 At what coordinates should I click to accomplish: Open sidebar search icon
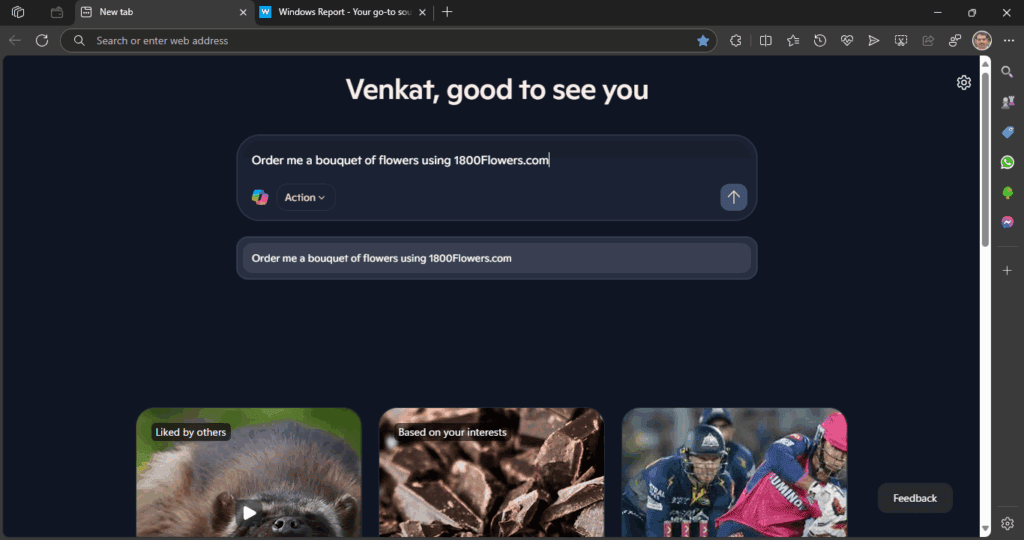point(1007,72)
